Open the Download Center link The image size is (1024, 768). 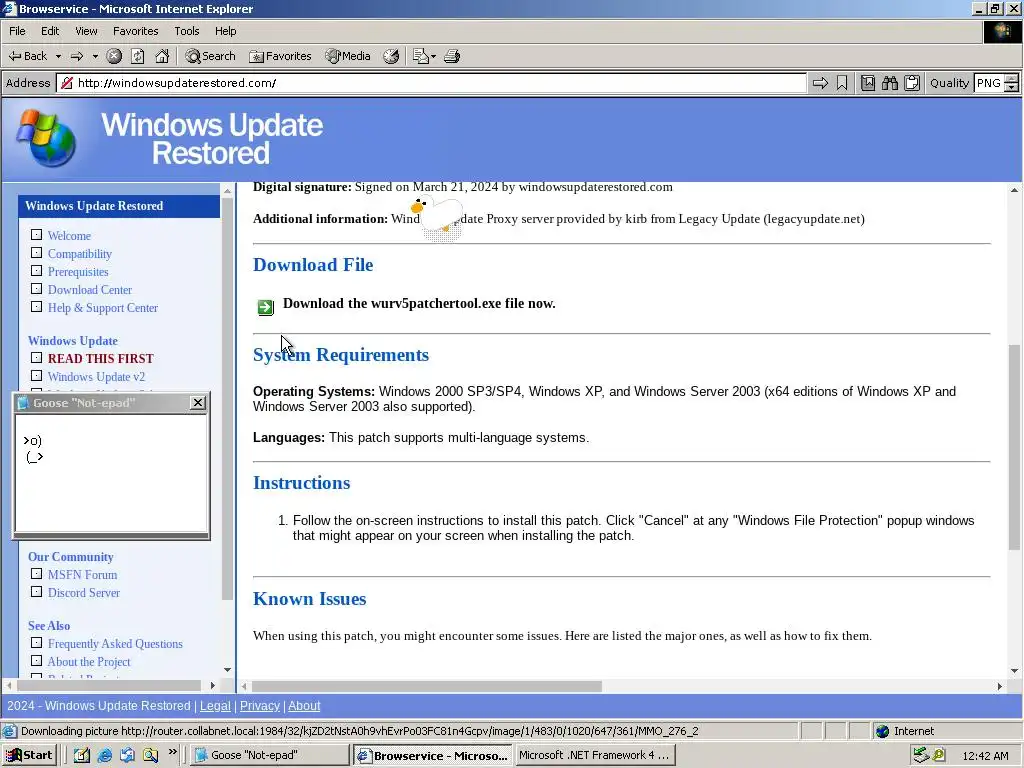[x=89, y=290]
